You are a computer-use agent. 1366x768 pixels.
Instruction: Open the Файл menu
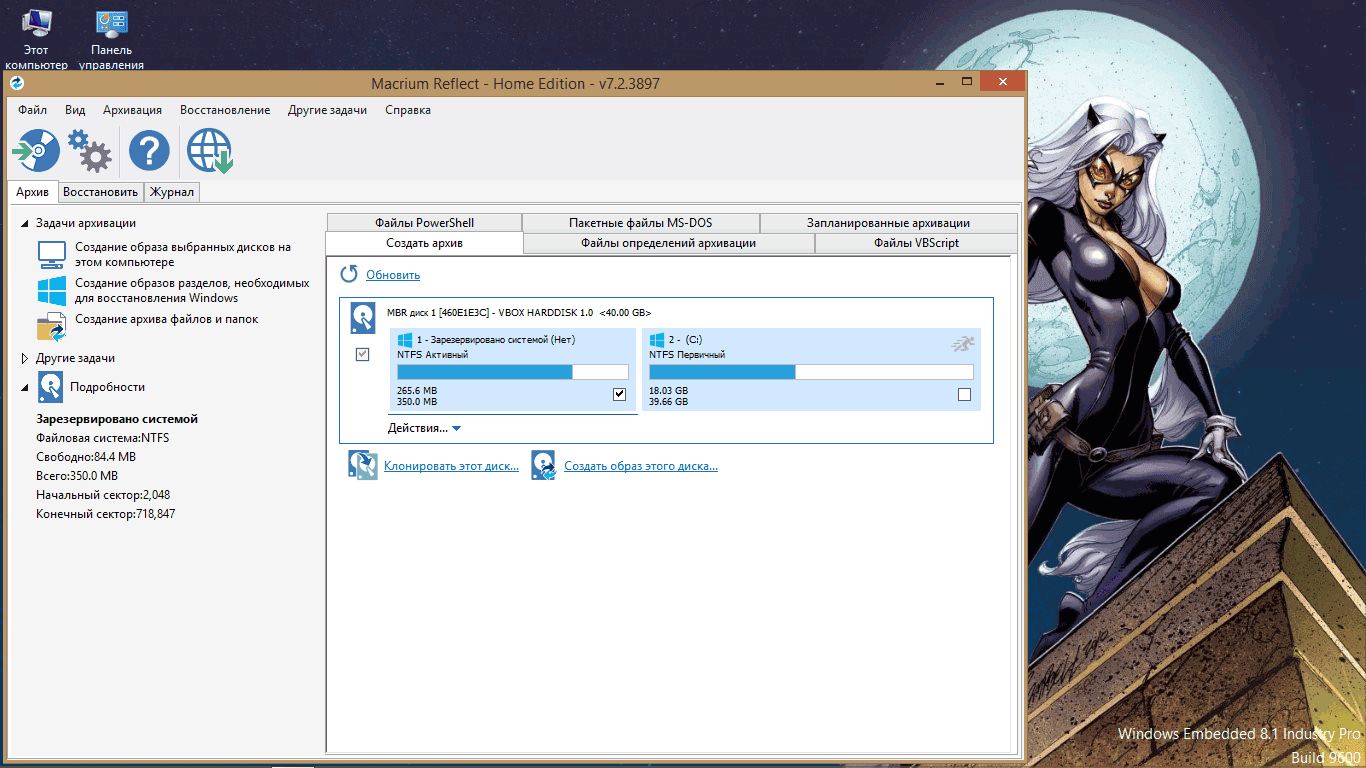tap(33, 110)
